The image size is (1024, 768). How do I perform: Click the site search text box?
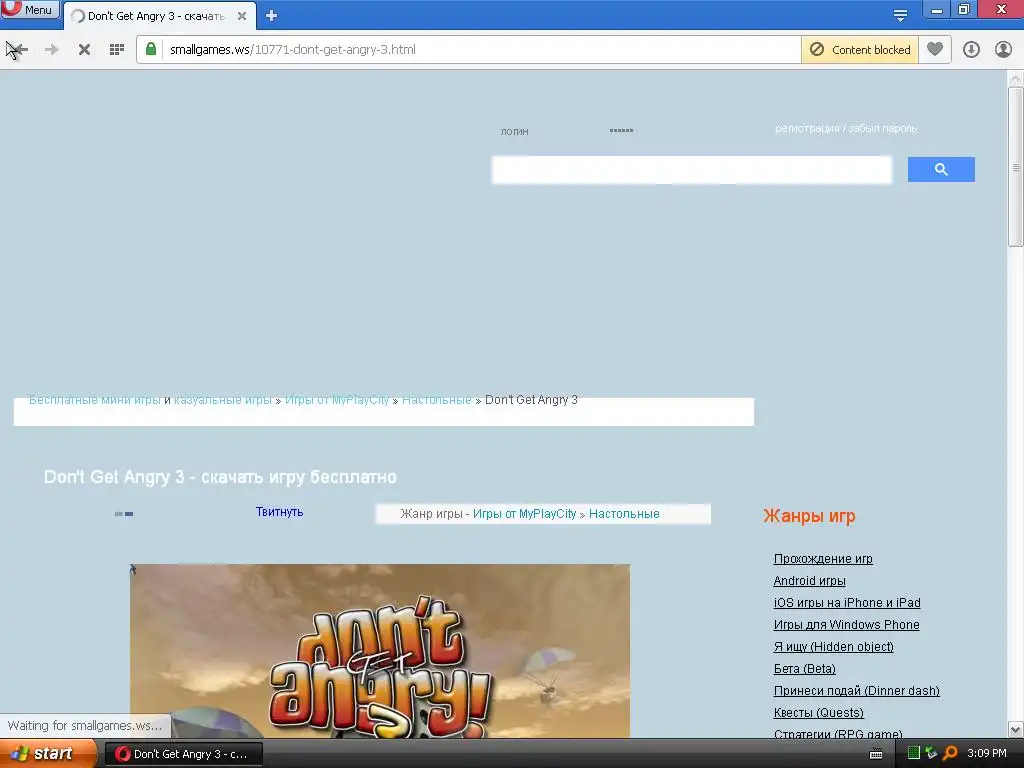click(691, 170)
